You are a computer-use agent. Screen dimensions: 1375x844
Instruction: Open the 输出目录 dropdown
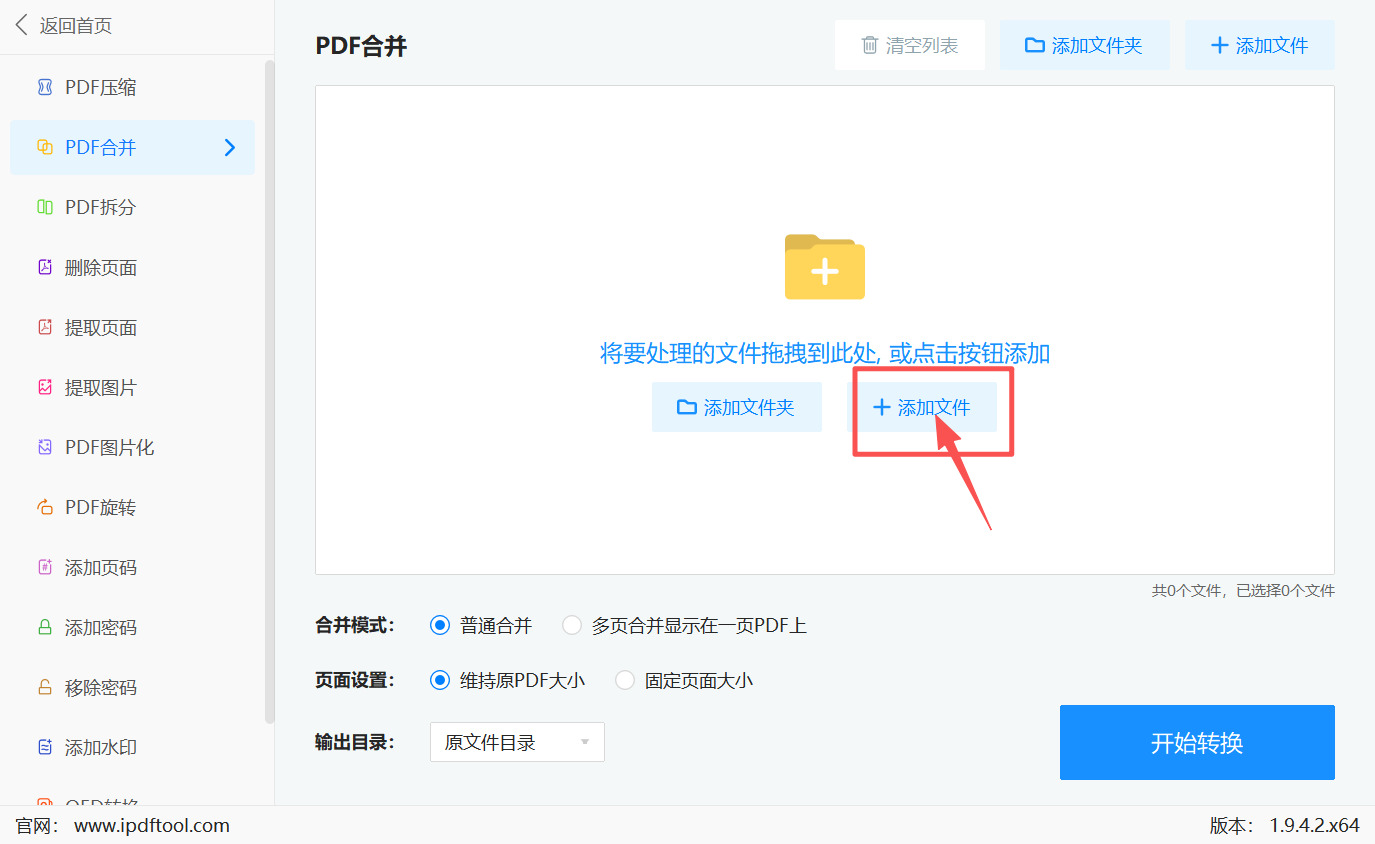516,742
